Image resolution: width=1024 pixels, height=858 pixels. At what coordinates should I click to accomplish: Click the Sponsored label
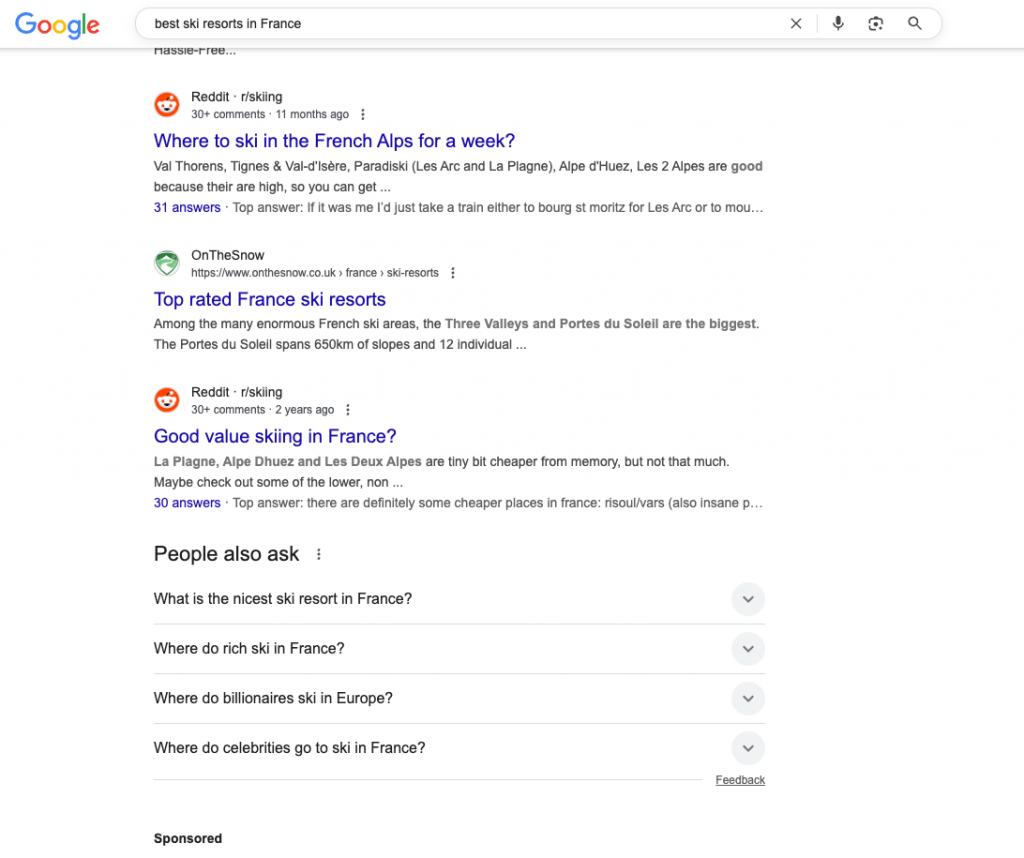pos(188,838)
